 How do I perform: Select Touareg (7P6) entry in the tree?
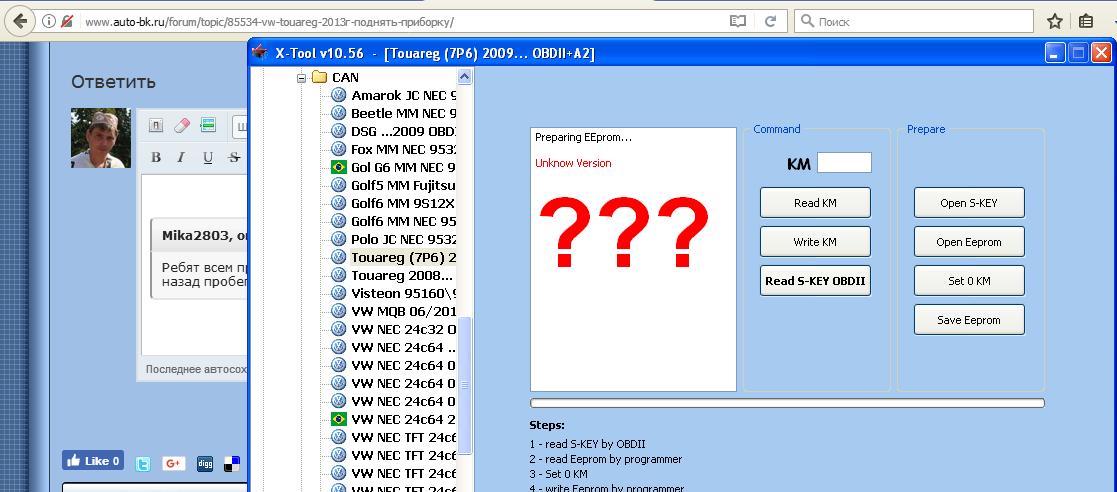point(403,257)
